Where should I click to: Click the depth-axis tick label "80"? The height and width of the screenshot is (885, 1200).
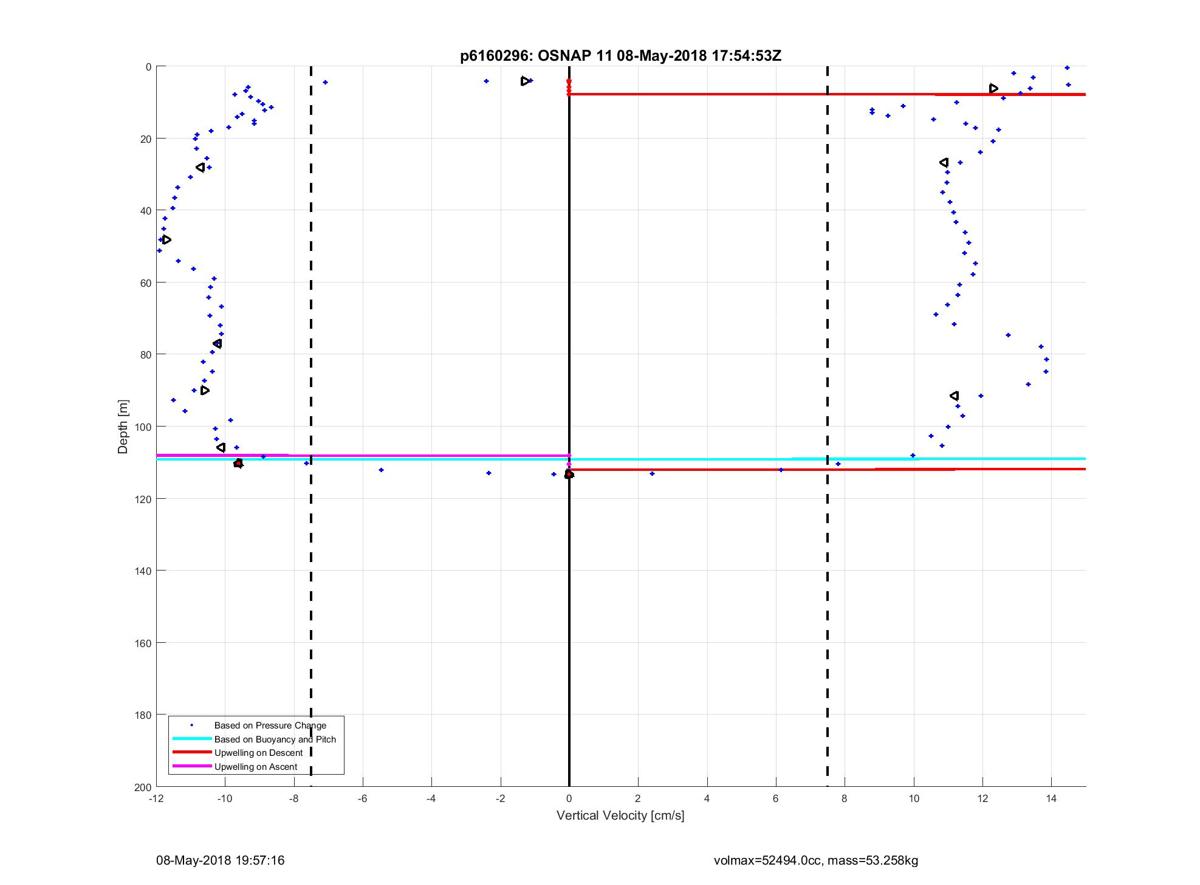(145, 355)
